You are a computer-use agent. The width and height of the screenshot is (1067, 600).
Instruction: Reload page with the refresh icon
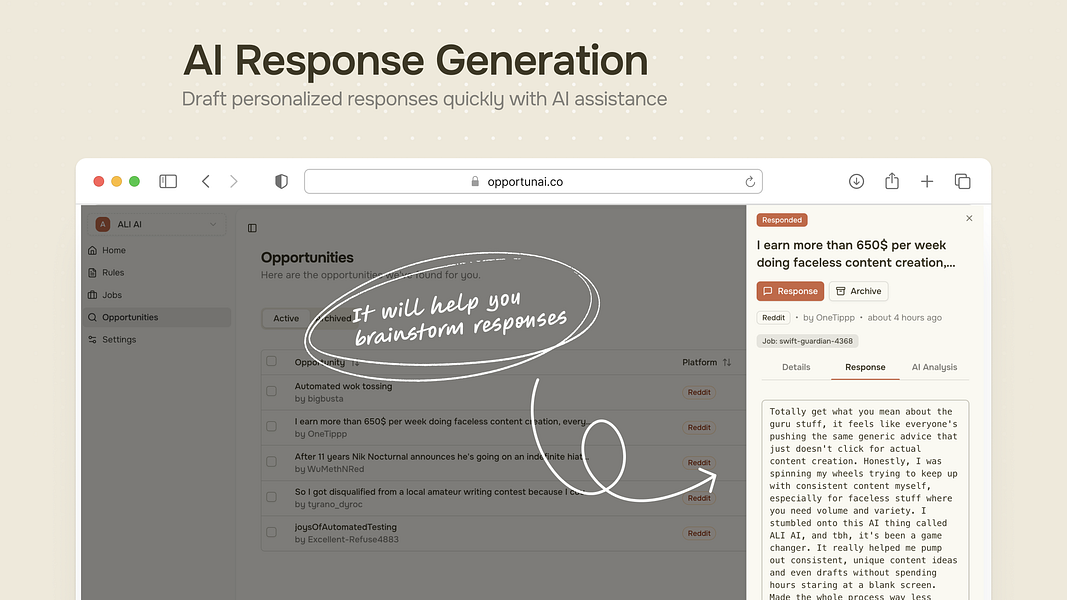[x=750, y=182]
